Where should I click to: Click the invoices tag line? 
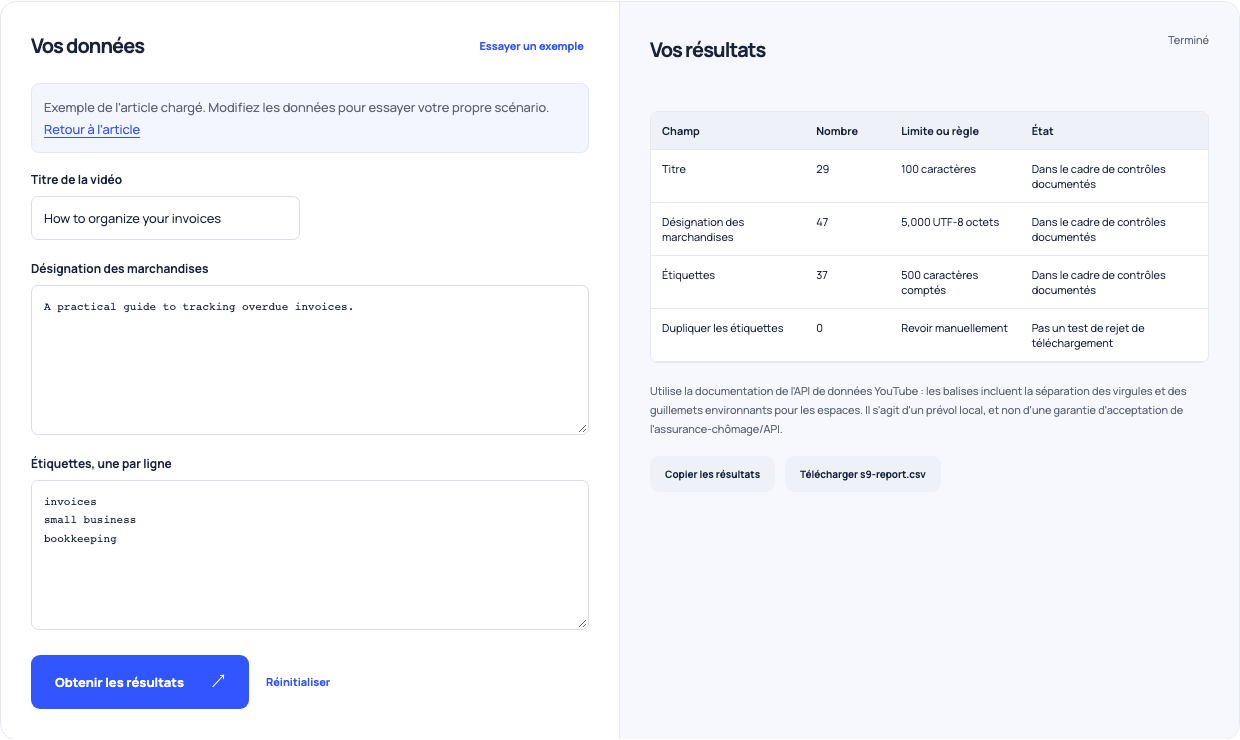[70, 502]
